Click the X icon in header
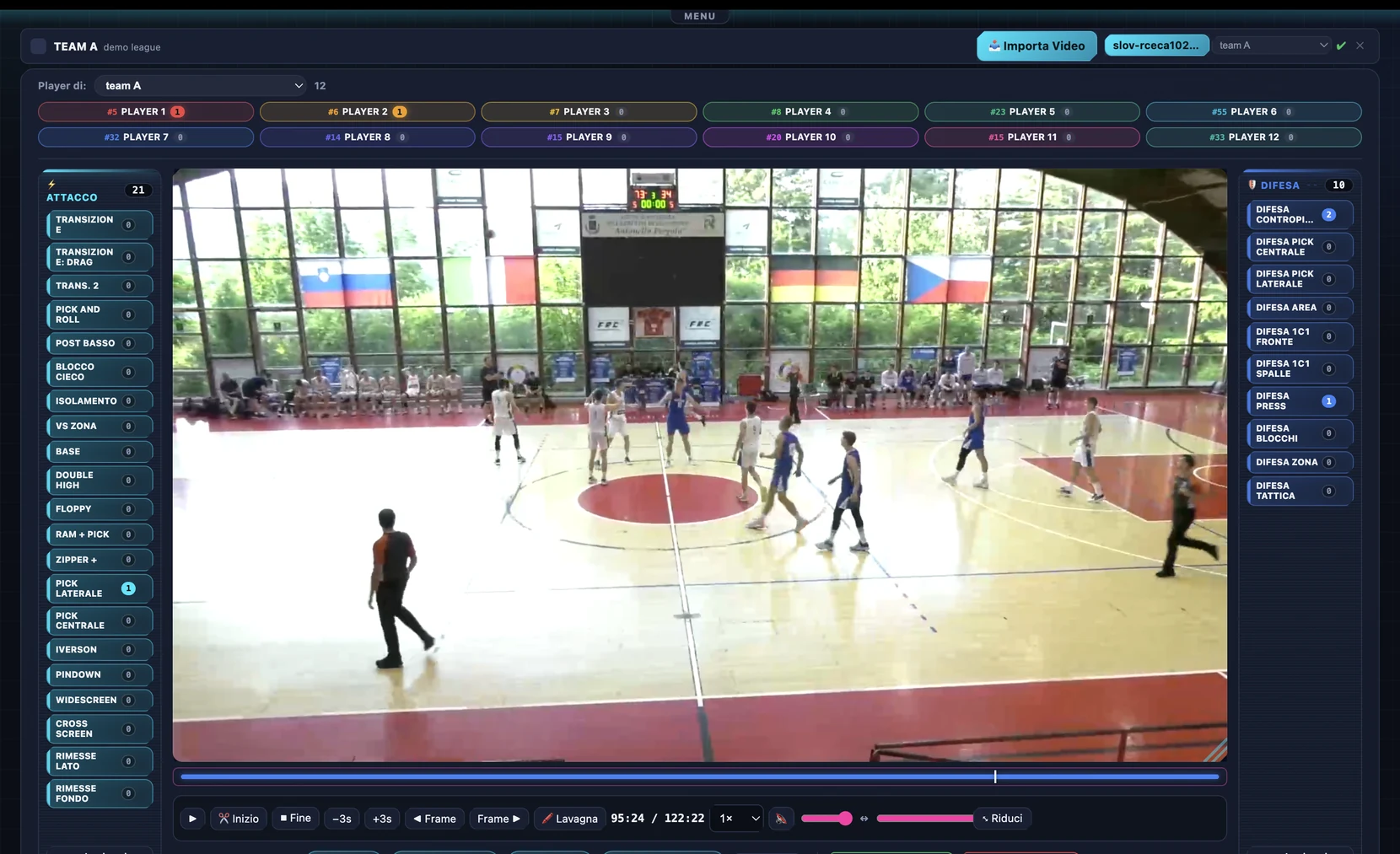This screenshot has width=1400, height=854. coord(1360,46)
